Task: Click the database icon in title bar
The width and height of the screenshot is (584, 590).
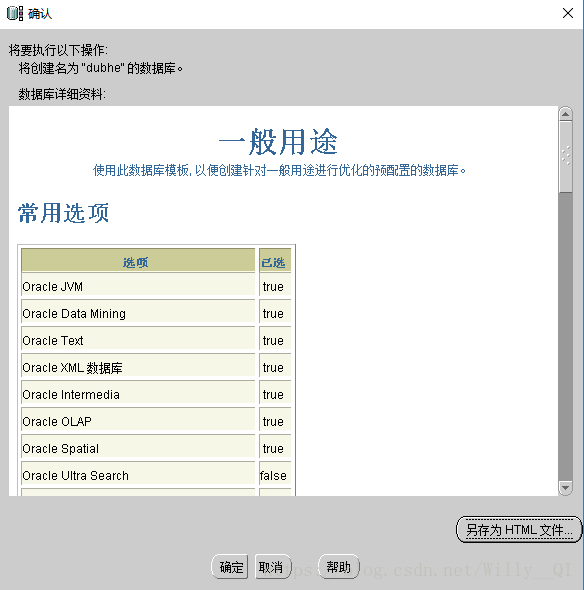Action: pos(15,14)
